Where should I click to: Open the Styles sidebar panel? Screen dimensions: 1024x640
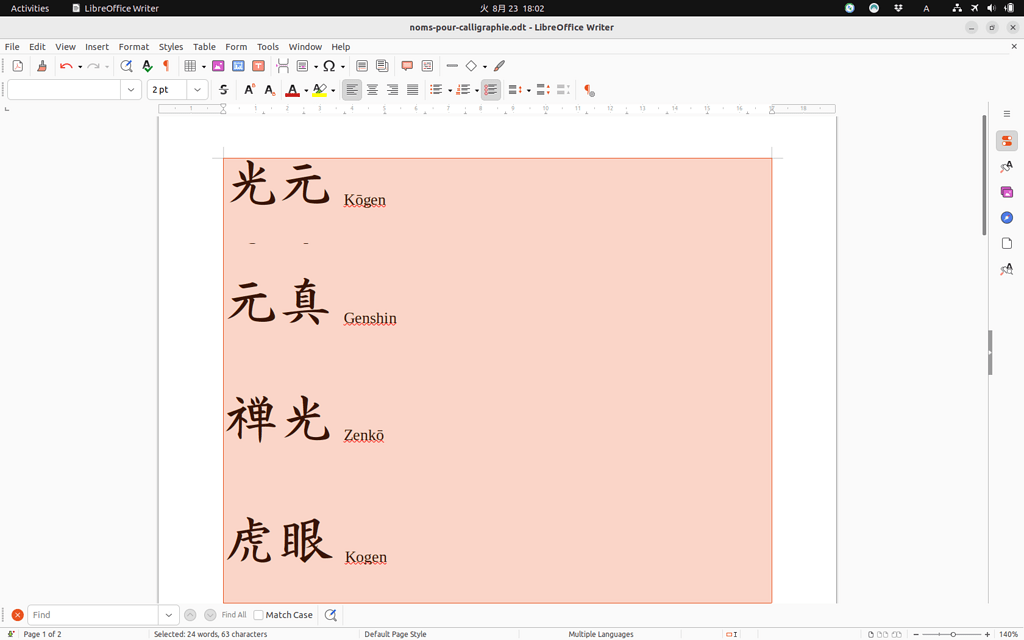[x=1006, y=167]
